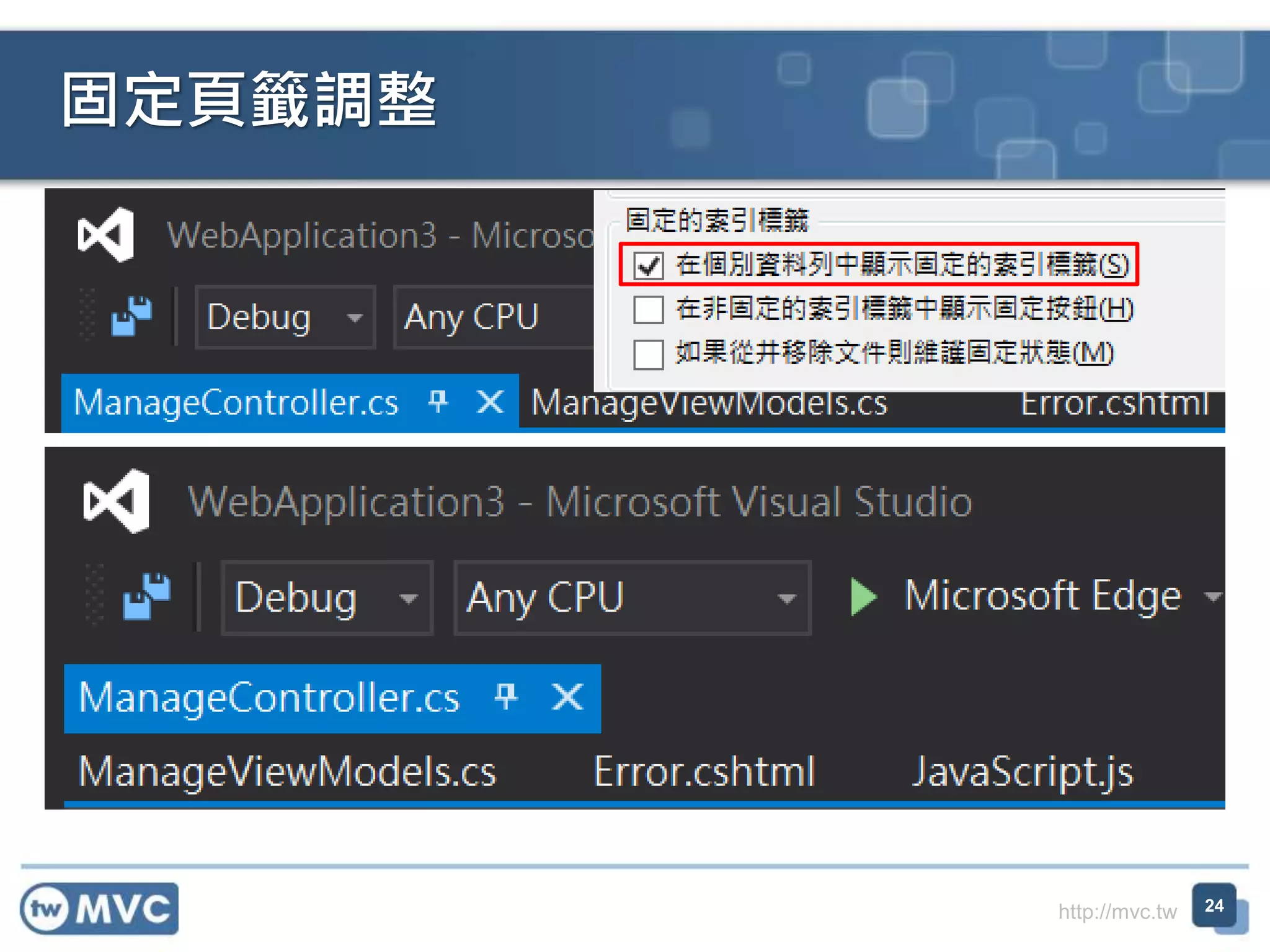
Task: Click the 固定的索引標籤 group label
Action: click(x=717, y=220)
